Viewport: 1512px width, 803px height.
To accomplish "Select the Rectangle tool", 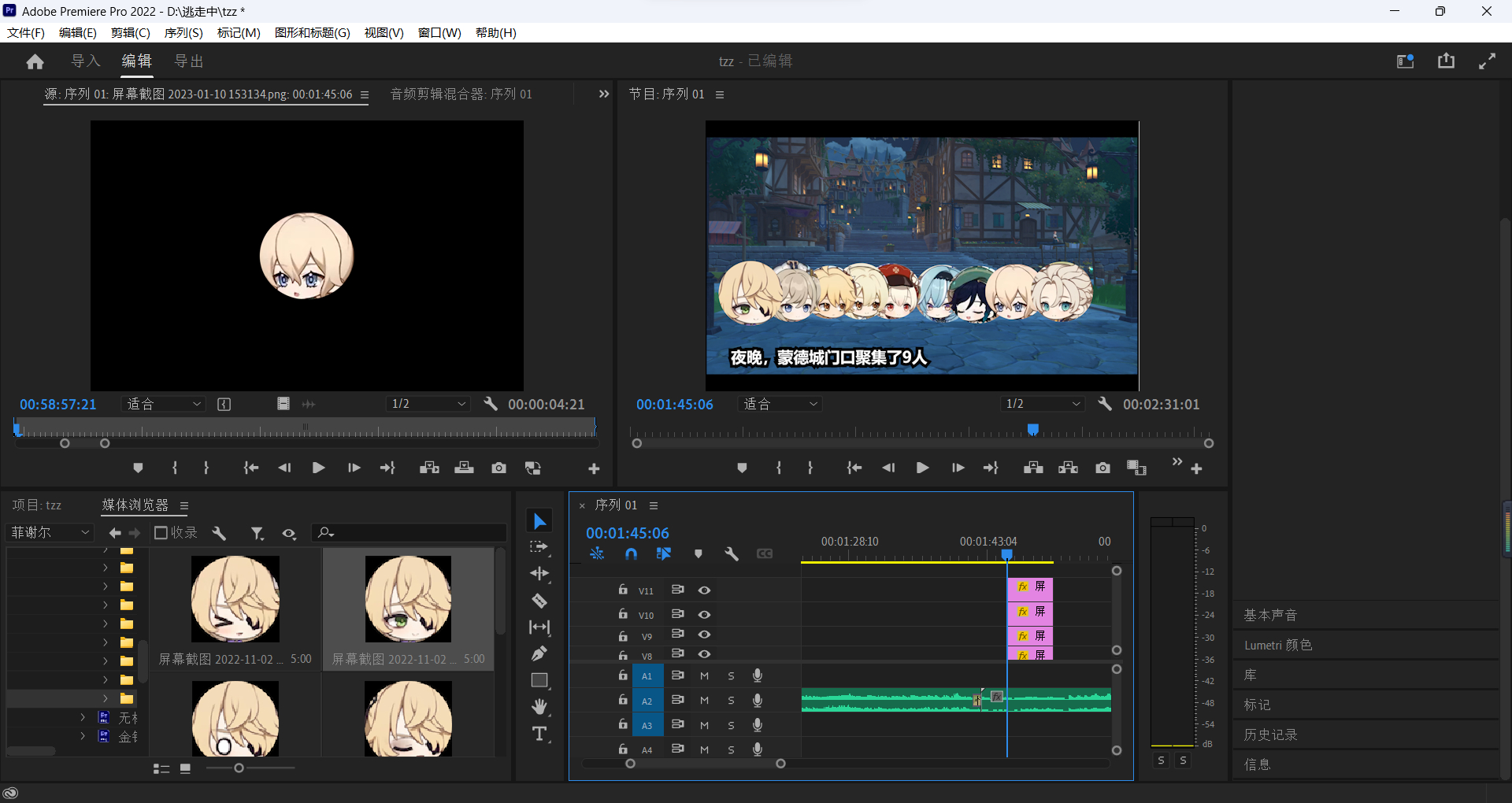I will coord(539,680).
